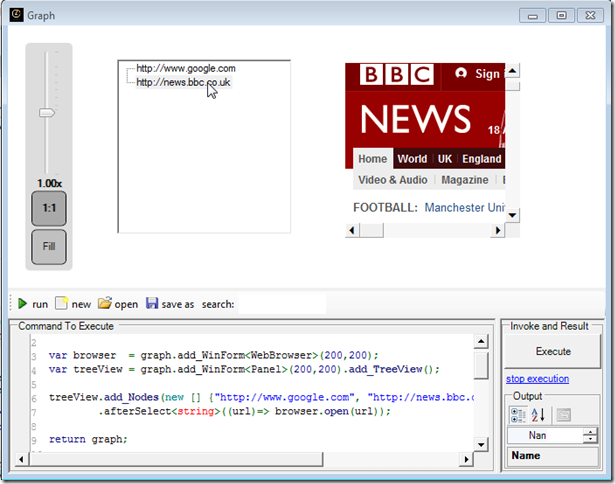Click the Name column header in Output
This screenshot has width=615, height=484.
[553, 456]
